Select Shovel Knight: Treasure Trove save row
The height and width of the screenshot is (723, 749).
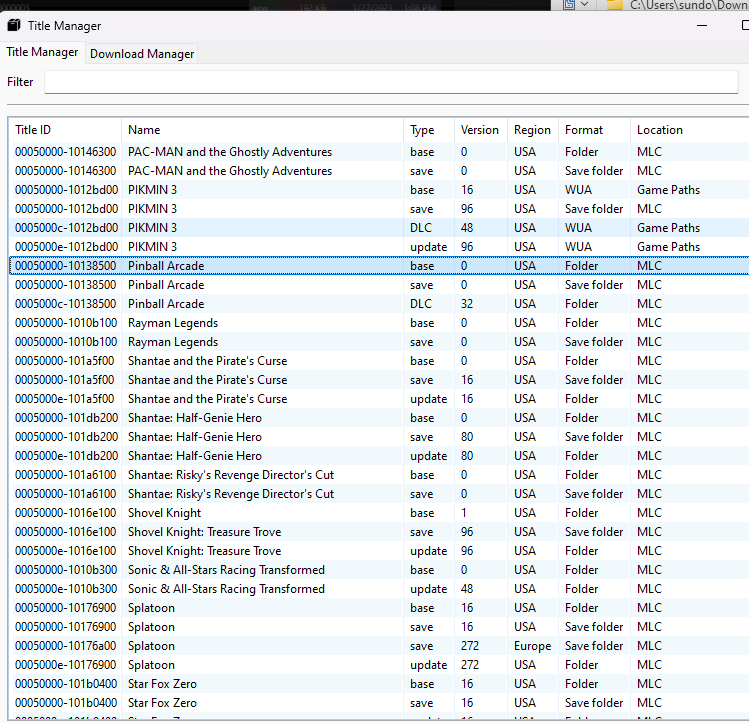pyautogui.click(x=379, y=532)
